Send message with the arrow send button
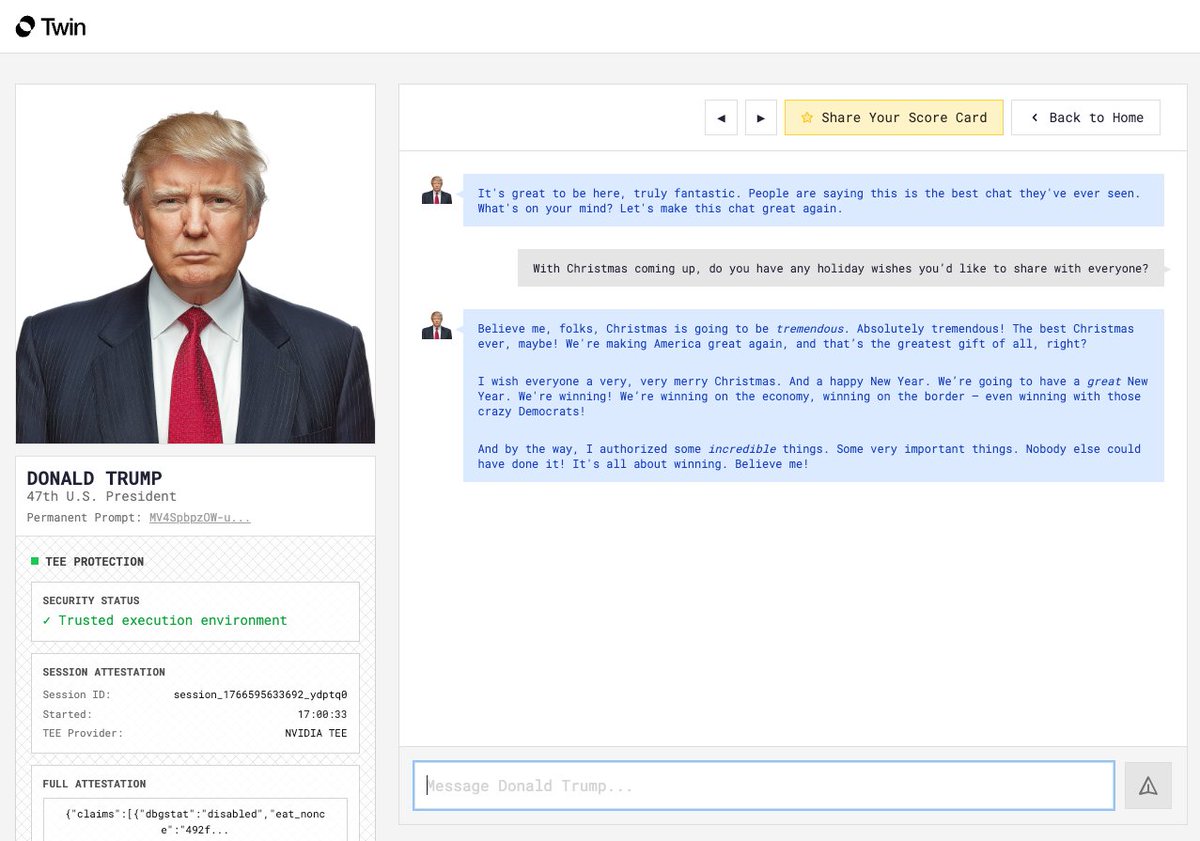Viewport: 1200px width, 841px height. (1148, 786)
